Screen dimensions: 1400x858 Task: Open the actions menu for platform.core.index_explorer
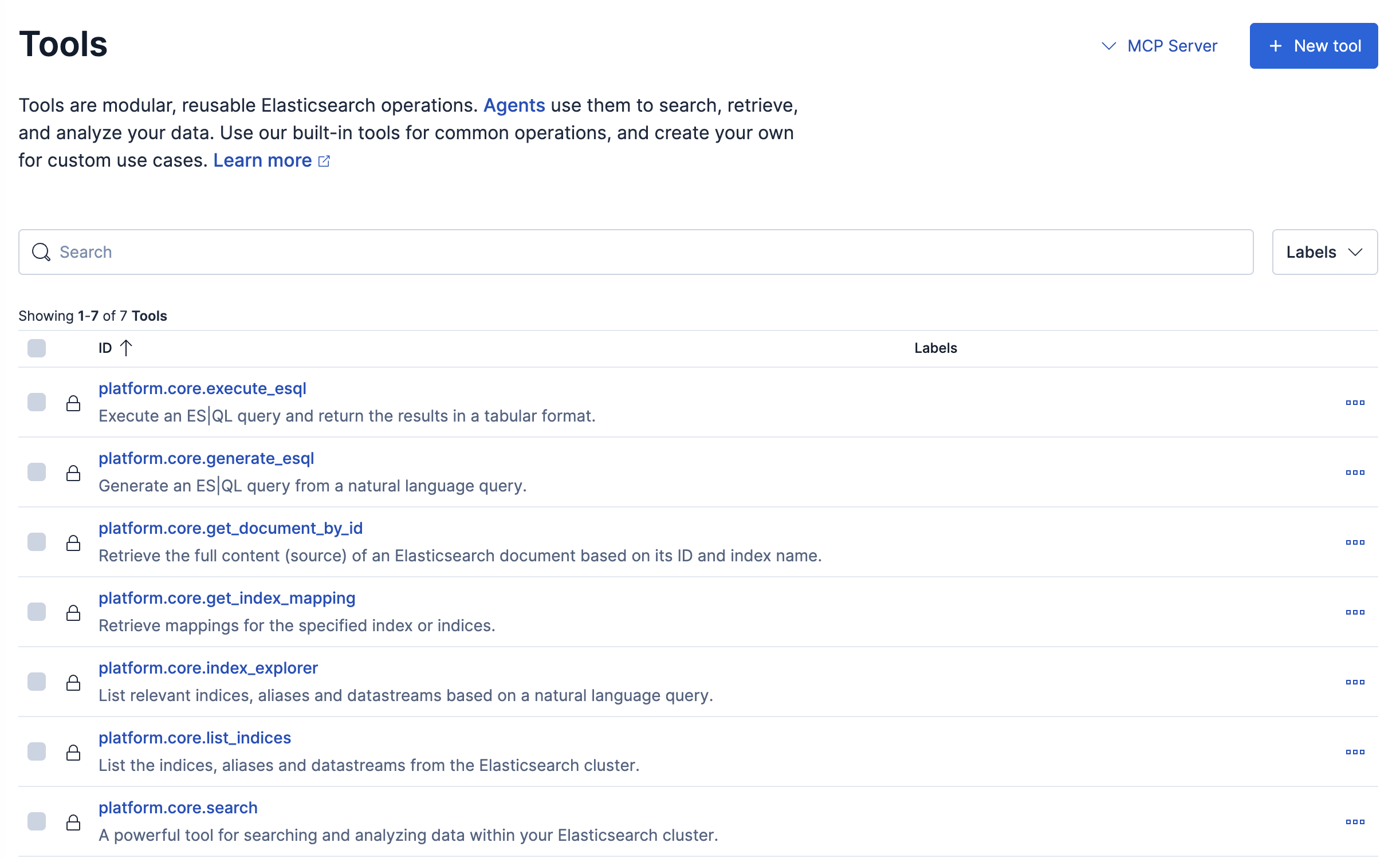tap(1356, 682)
